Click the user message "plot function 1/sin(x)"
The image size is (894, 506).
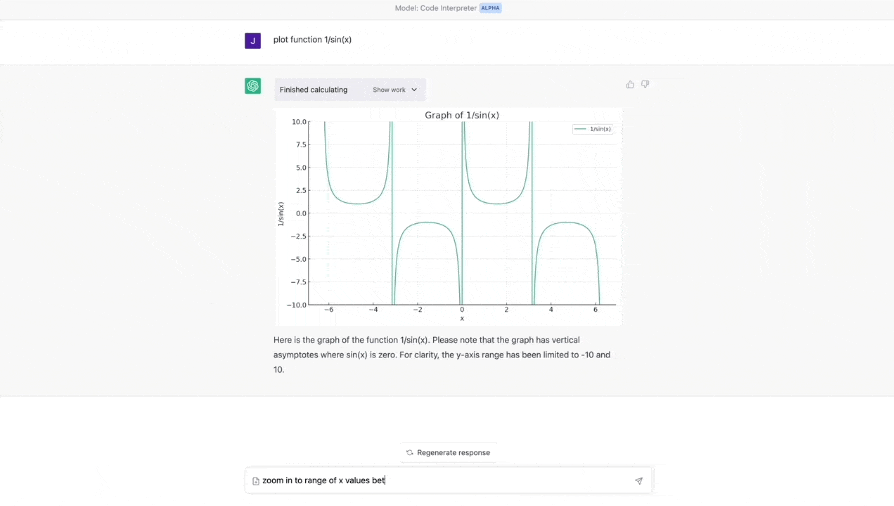click(312, 40)
